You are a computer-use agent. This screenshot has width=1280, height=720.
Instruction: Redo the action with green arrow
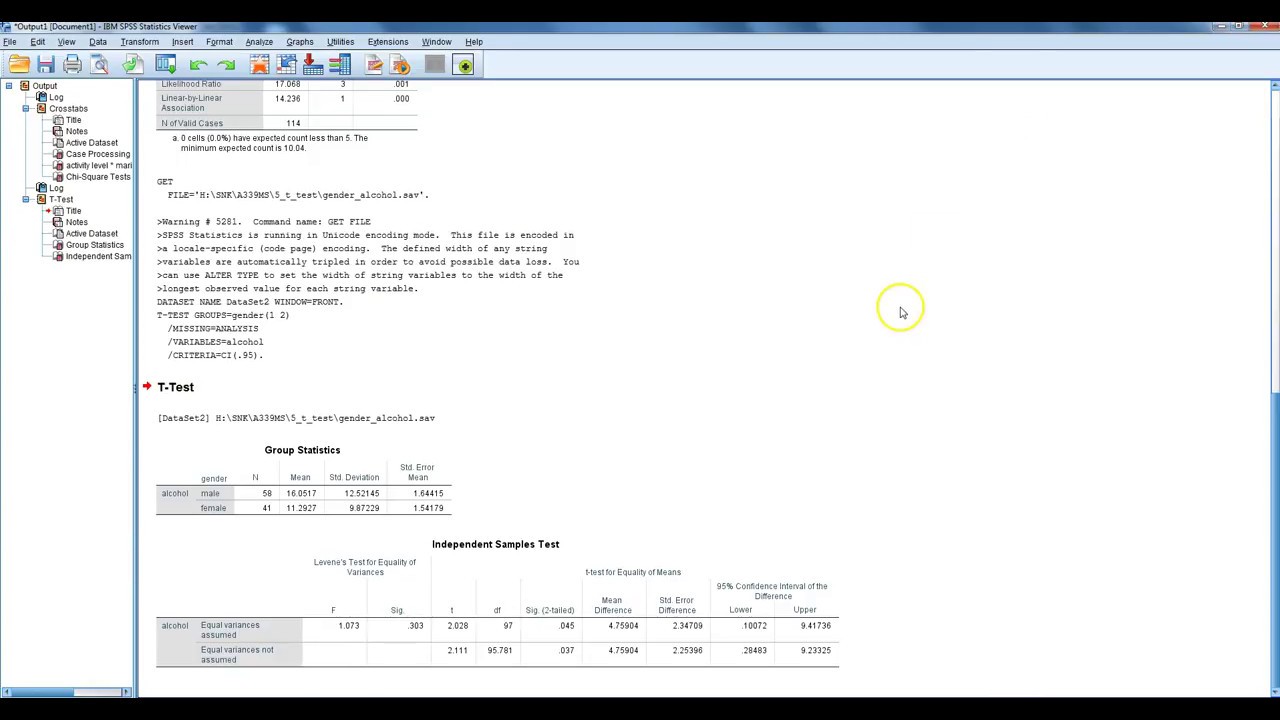[226, 65]
